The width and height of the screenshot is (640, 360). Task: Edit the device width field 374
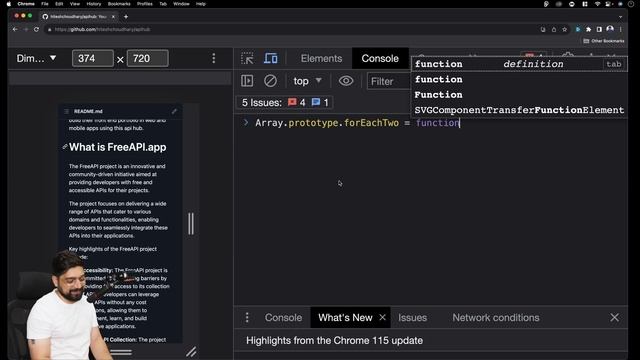(x=93, y=58)
